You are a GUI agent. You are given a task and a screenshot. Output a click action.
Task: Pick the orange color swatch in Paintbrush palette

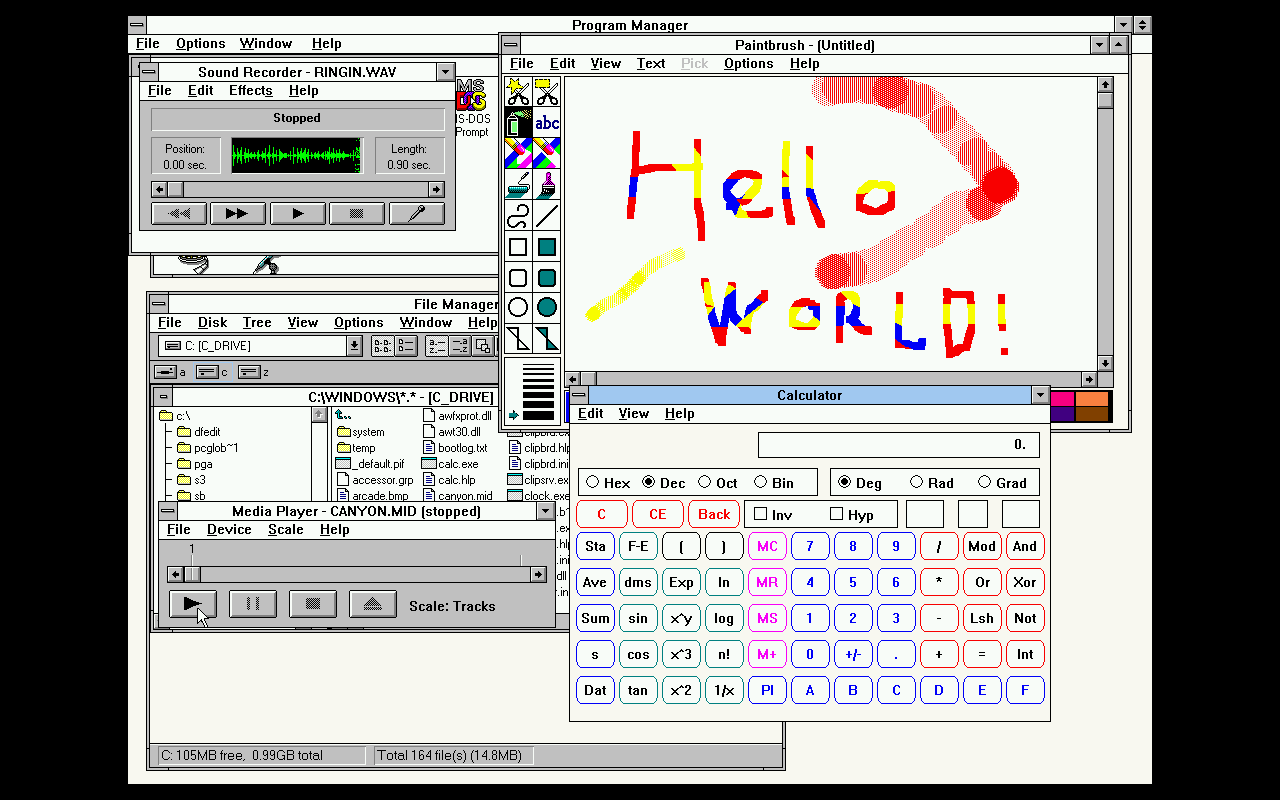click(1092, 398)
